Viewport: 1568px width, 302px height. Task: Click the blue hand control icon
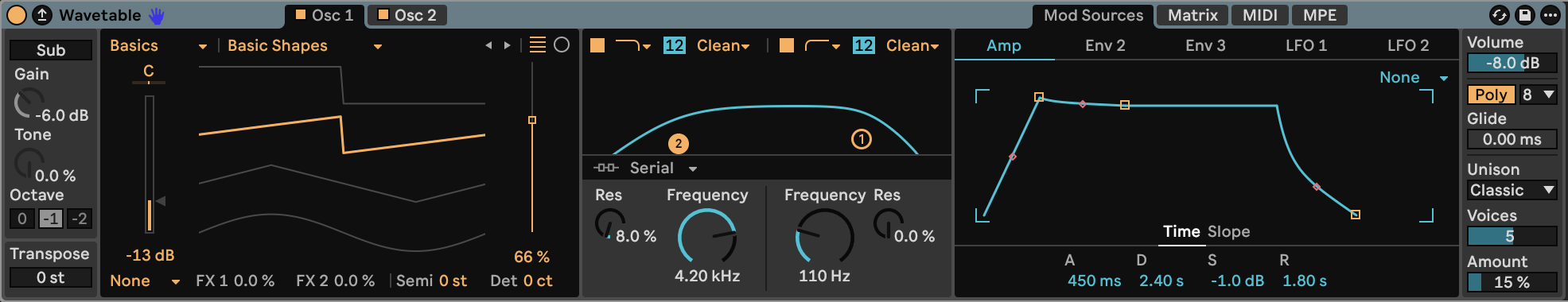(x=157, y=15)
